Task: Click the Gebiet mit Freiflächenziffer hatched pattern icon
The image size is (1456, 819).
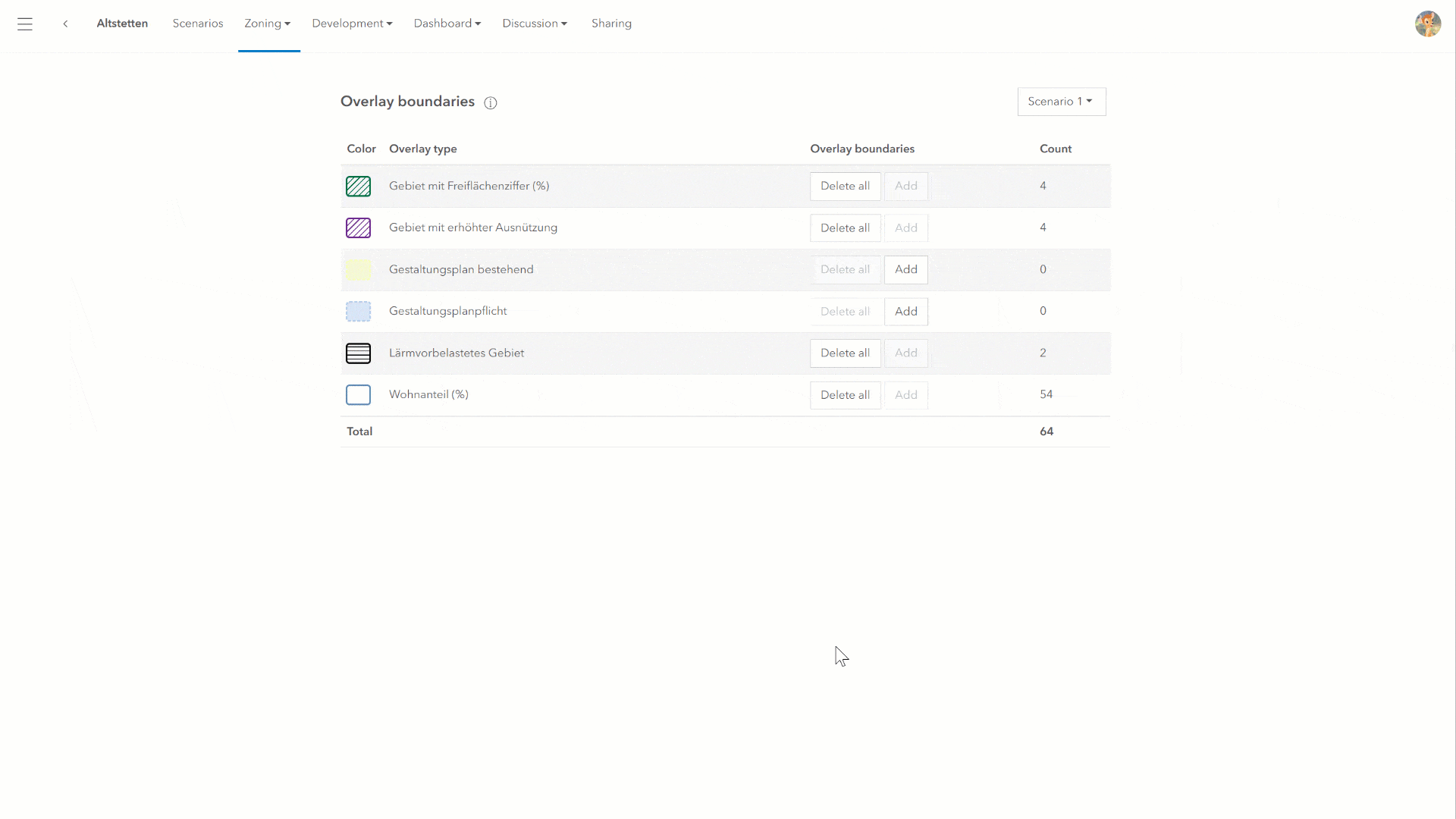Action: click(358, 186)
